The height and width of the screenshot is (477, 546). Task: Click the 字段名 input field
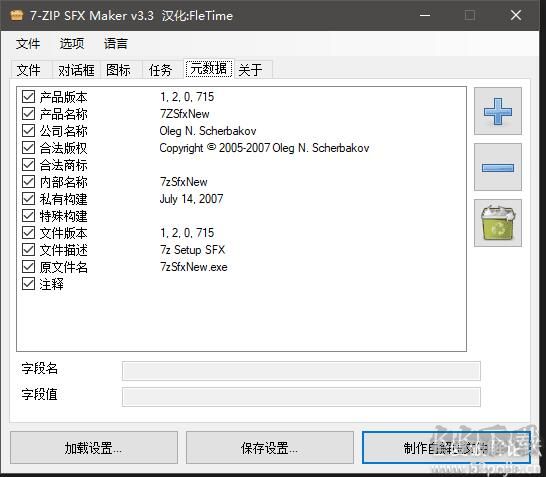pos(301,371)
